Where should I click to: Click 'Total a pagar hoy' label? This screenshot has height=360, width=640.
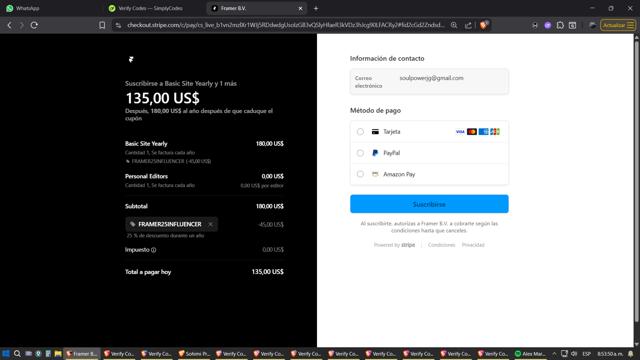coord(148,272)
